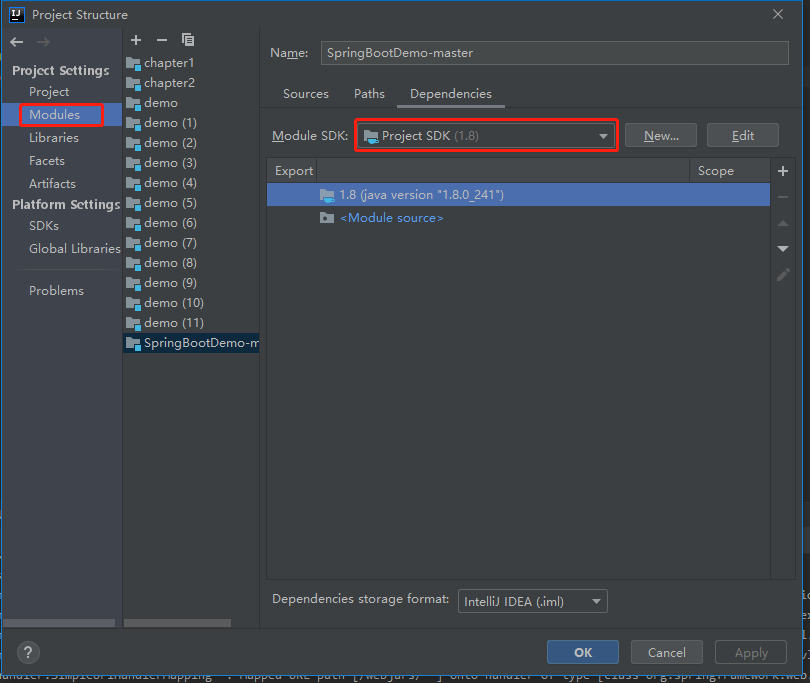Viewport: 810px width, 683px height.
Task: Open Modules settings section
Action: click(x=55, y=115)
